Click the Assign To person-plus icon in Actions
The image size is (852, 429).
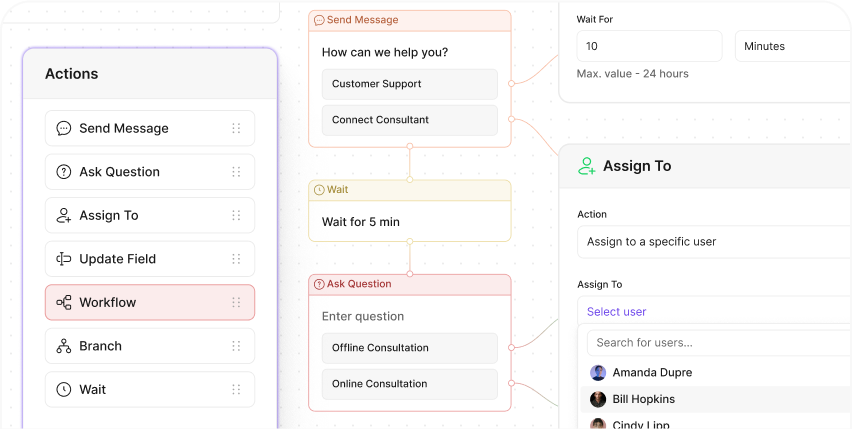pos(64,215)
